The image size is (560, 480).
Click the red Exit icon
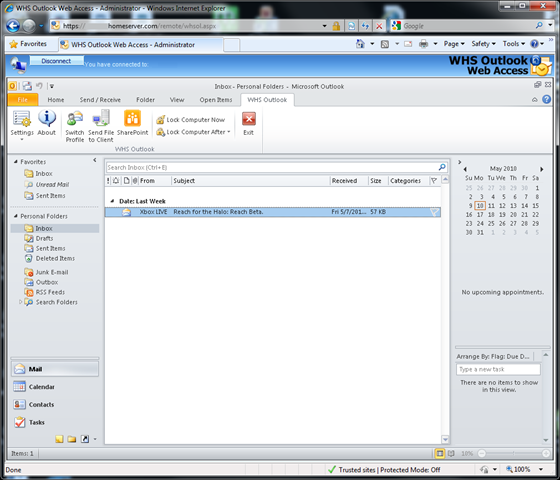pos(249,119)
